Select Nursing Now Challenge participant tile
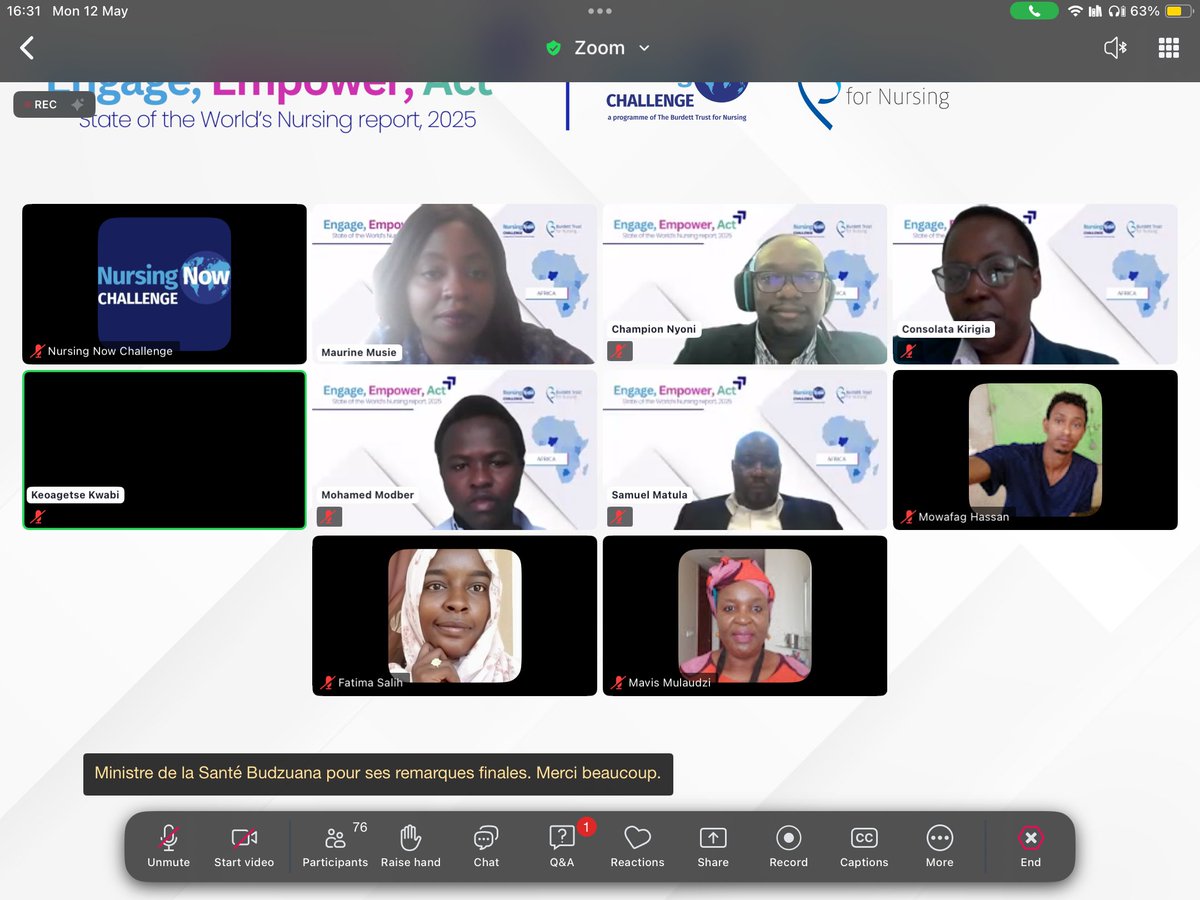The height and width of the screenshot is (900, 1200). [x=165, y=284]
